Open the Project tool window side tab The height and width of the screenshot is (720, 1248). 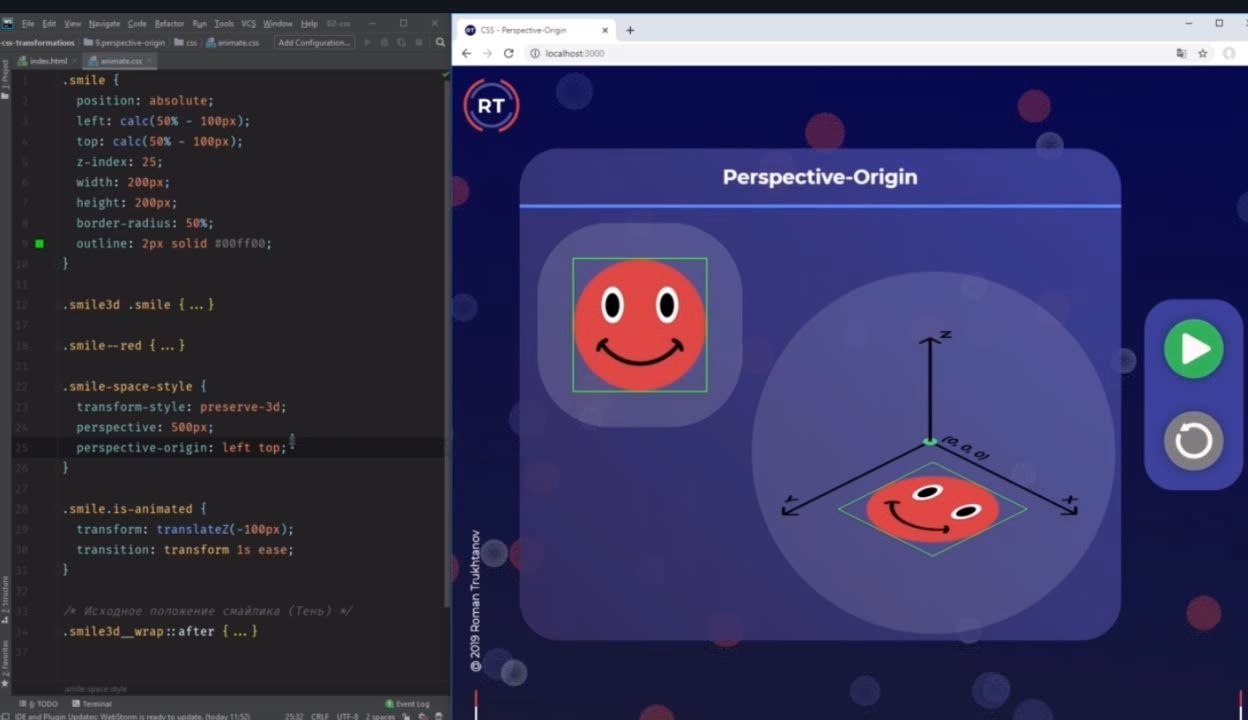pyautogui.click(x=5, y=78)
